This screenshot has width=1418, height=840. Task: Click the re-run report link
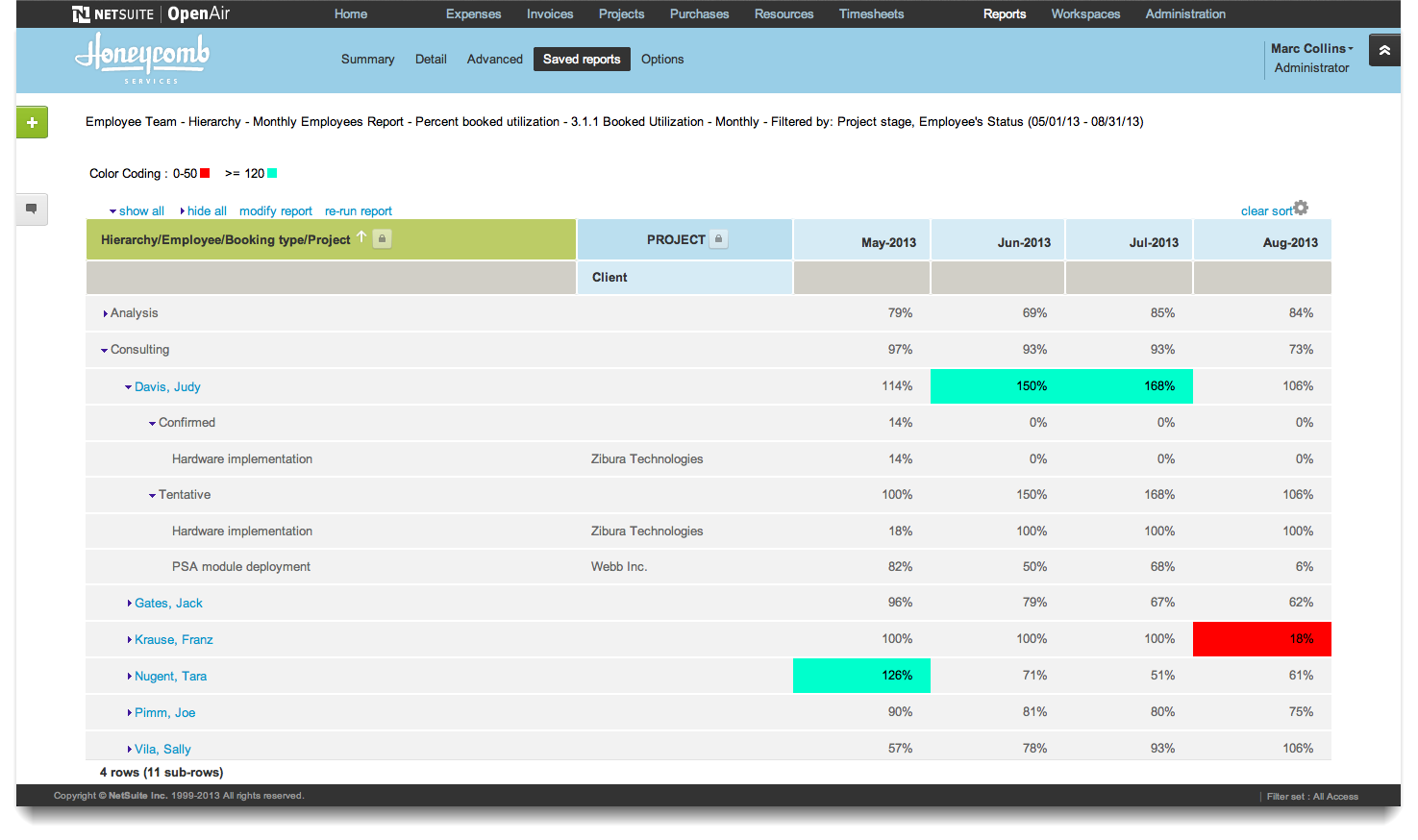tap(359, 211)
